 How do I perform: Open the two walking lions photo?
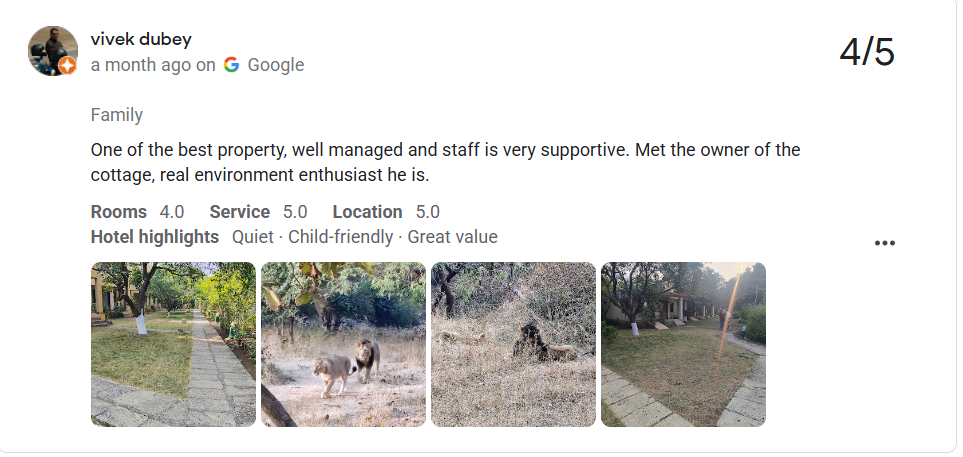click(x=343, y=345)
